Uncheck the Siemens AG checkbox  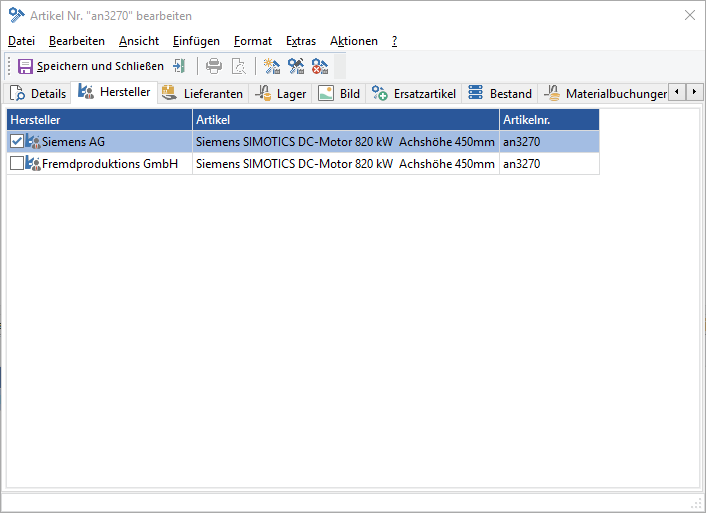click(17, 141)
